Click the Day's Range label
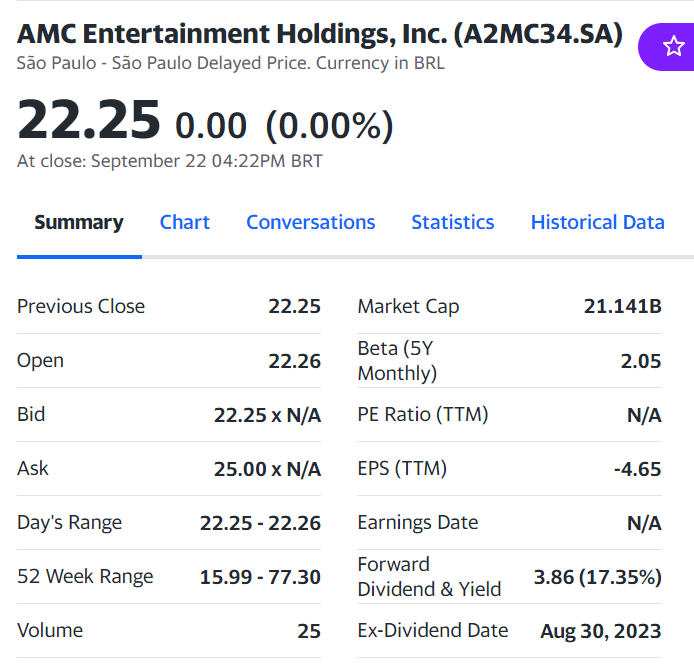 (69, 522)
